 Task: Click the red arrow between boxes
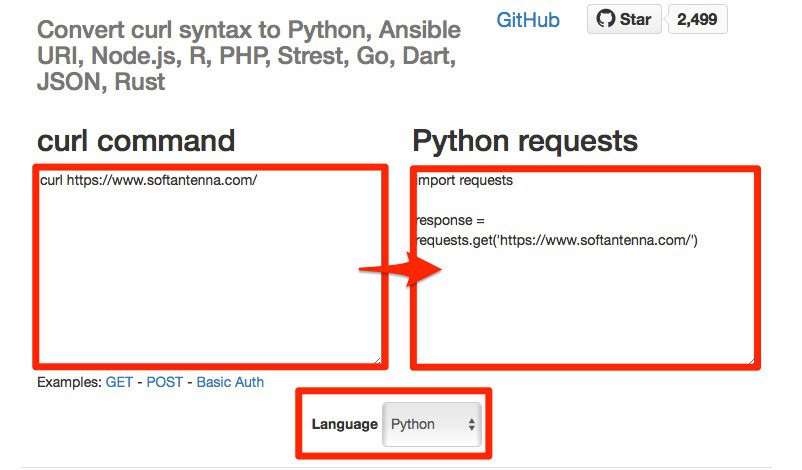pos(398,268)
